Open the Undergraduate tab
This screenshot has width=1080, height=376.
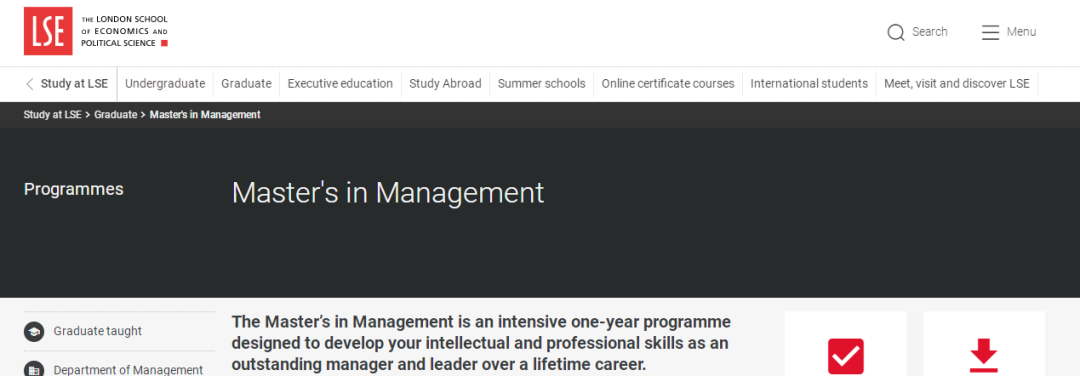tap(165, 84)
